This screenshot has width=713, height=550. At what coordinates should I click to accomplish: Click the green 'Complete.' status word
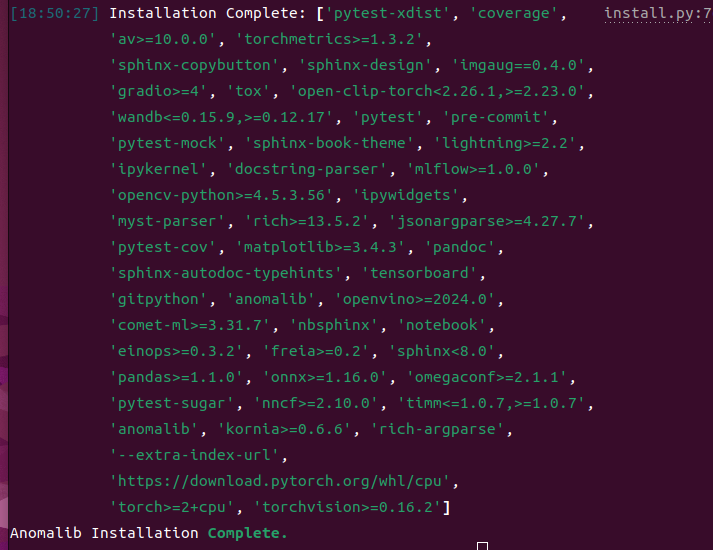247,533
